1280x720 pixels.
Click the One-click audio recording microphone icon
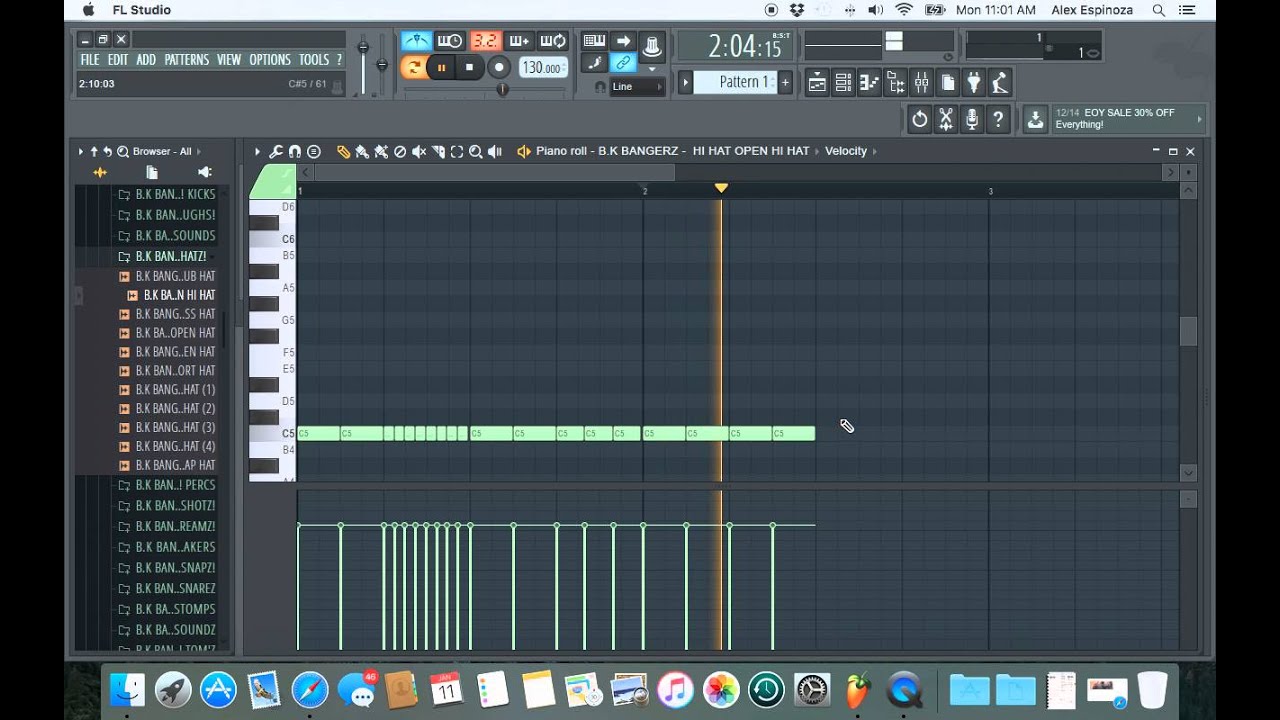[x=971, y=120]
